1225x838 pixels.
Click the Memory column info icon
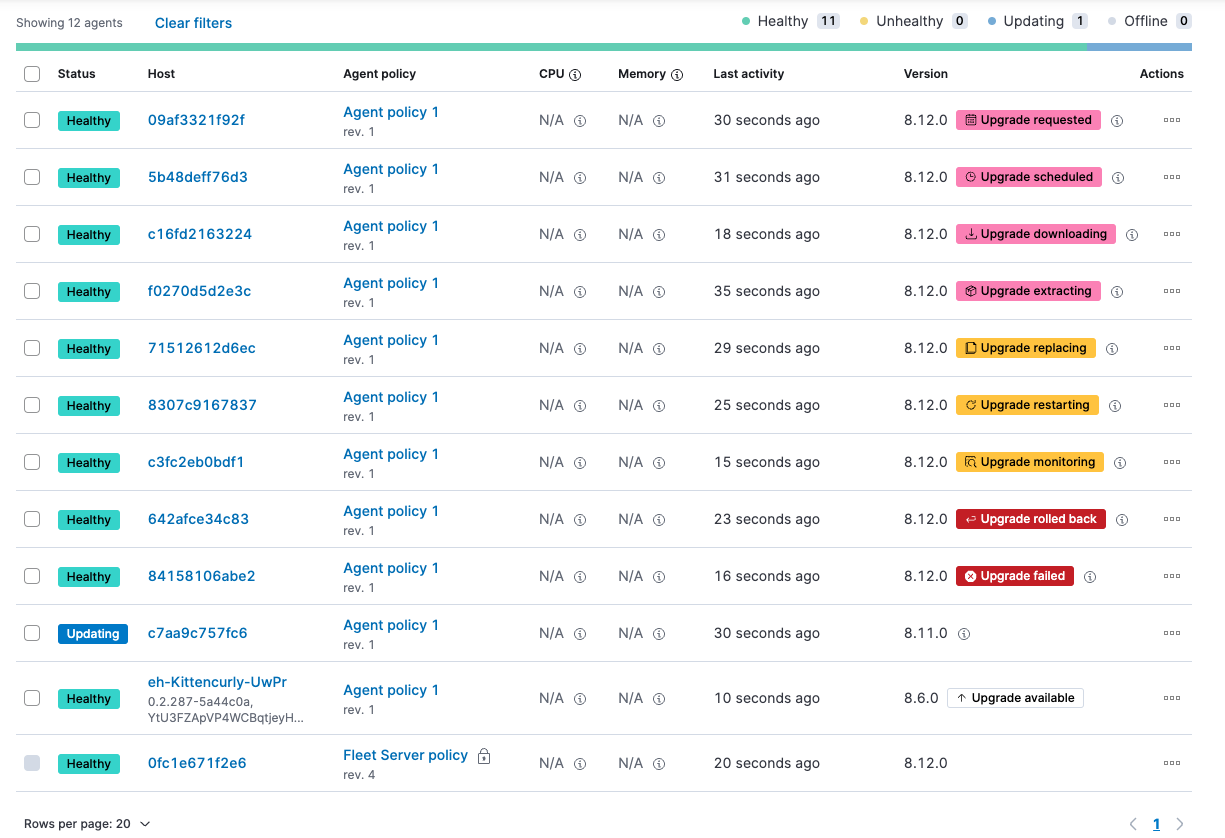click(677, 74)
